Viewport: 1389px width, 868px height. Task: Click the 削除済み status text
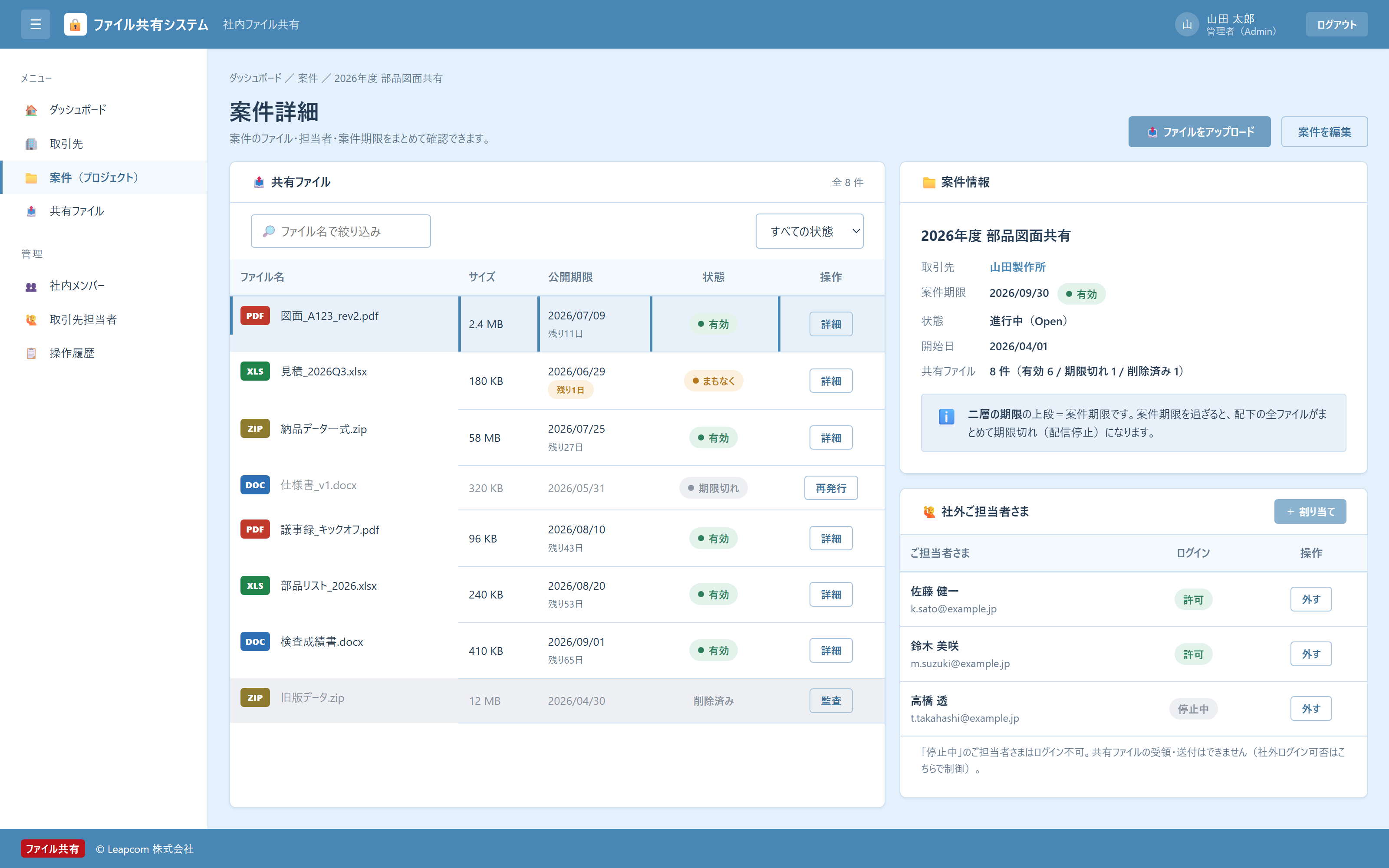(714, 701)
